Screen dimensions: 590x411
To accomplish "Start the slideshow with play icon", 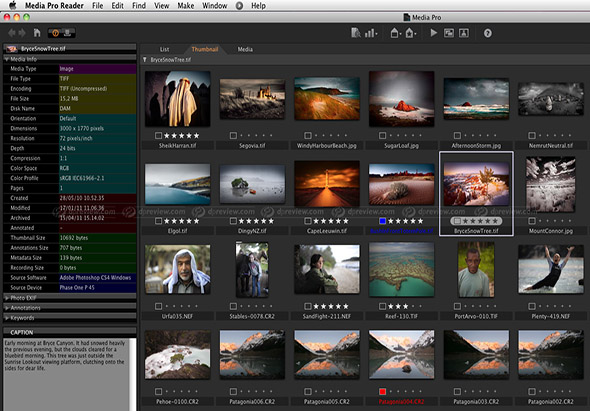I will [x=433, y=33].
